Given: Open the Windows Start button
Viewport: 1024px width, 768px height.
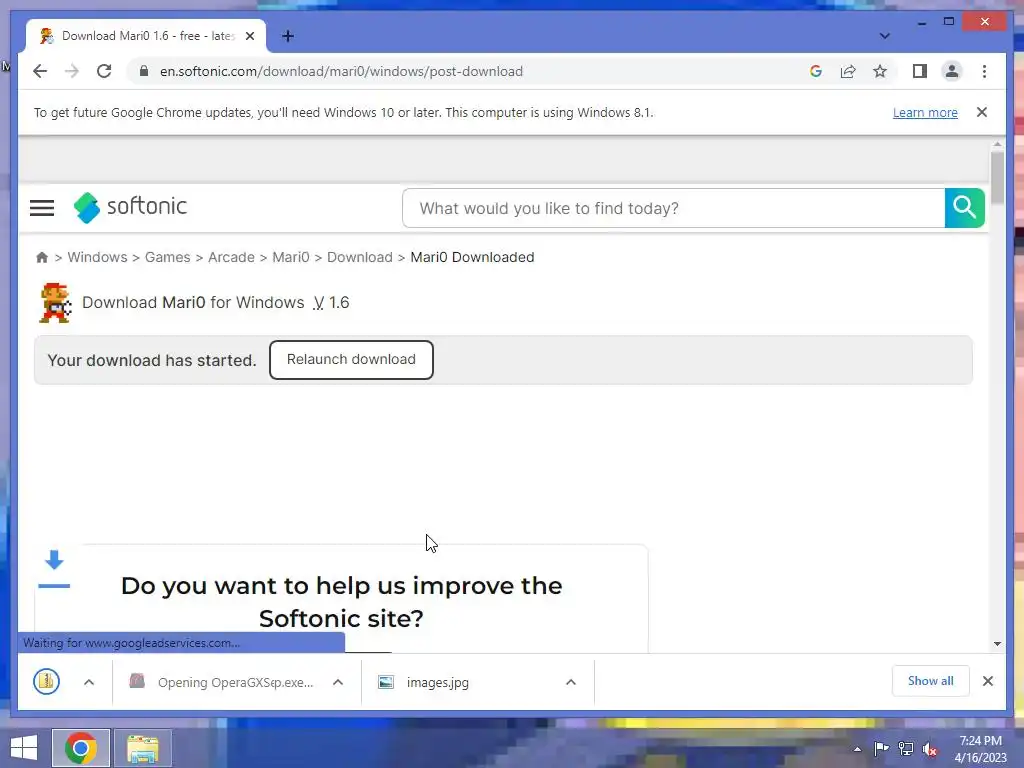Looking at the screenshot, I should point(24,748).
